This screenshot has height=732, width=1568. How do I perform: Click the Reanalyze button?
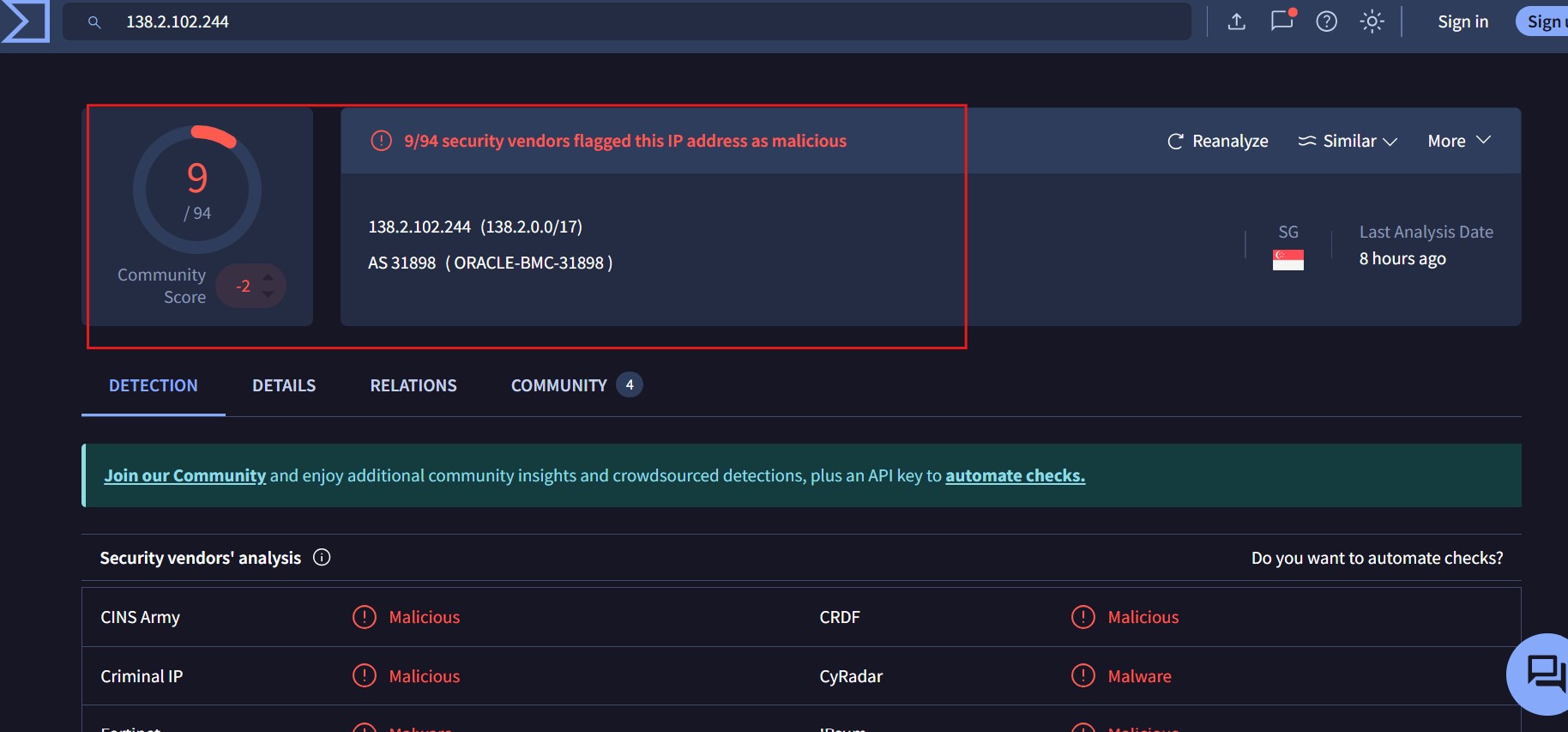tap(1217, 142)
